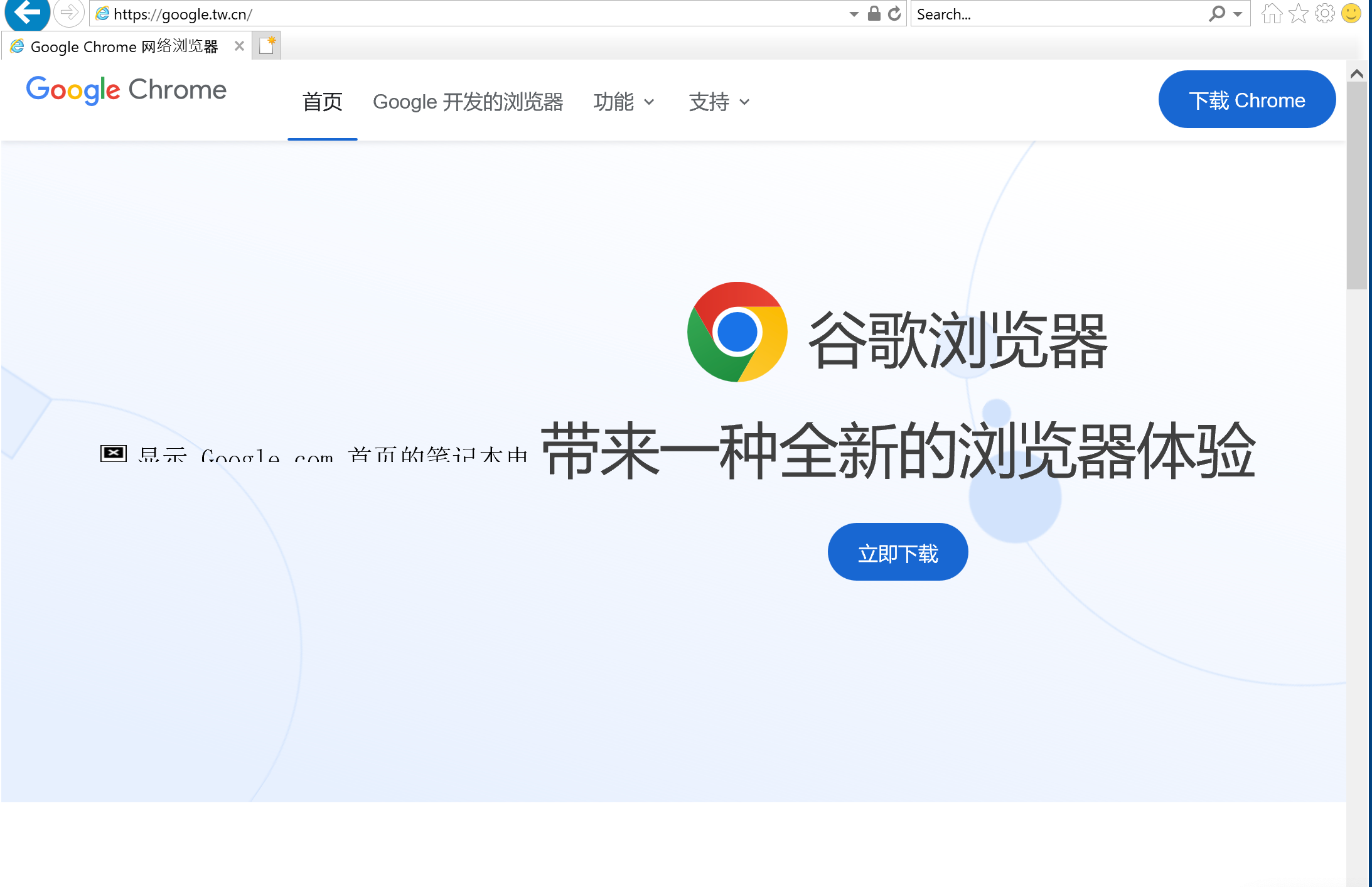Viewport: 1372px width, 887px height.
Task: Click the back navigation arrow icon
Action: [x=28, y=14]
